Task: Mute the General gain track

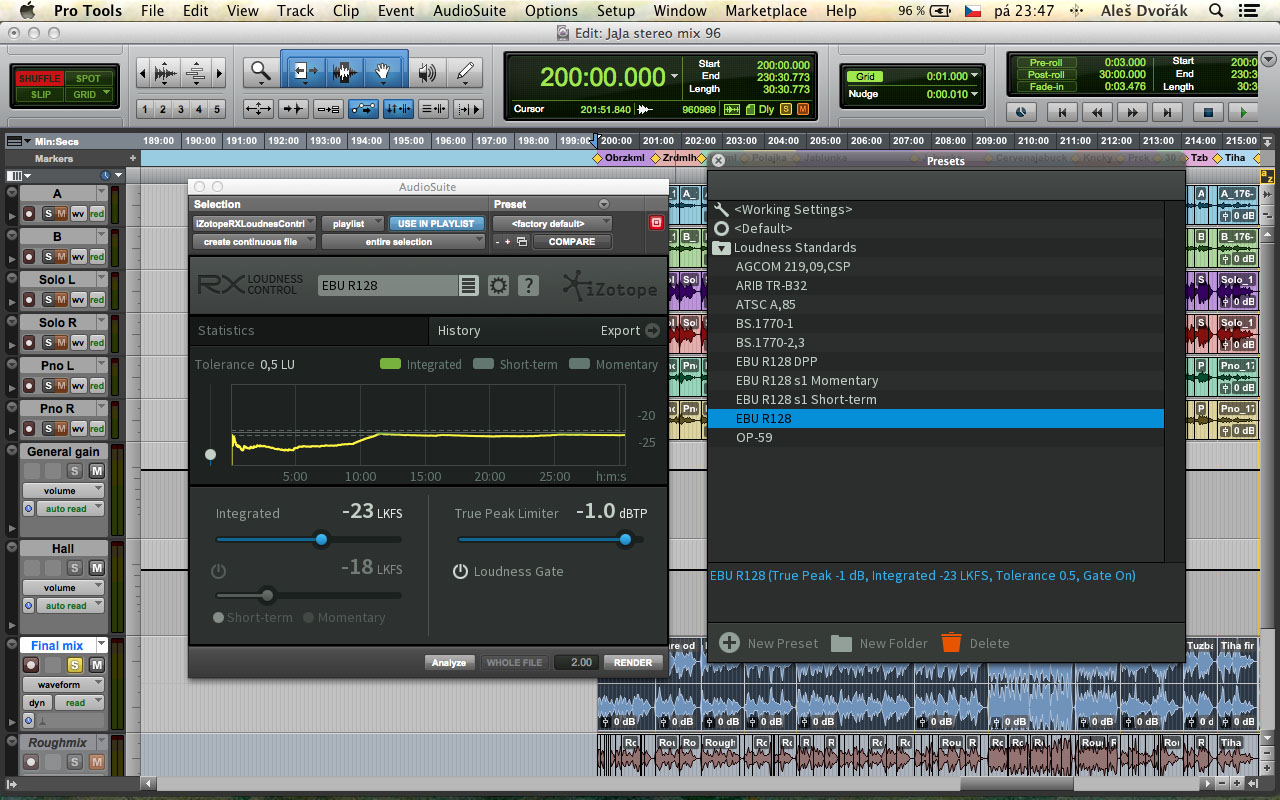Action: tap(97, 471)
